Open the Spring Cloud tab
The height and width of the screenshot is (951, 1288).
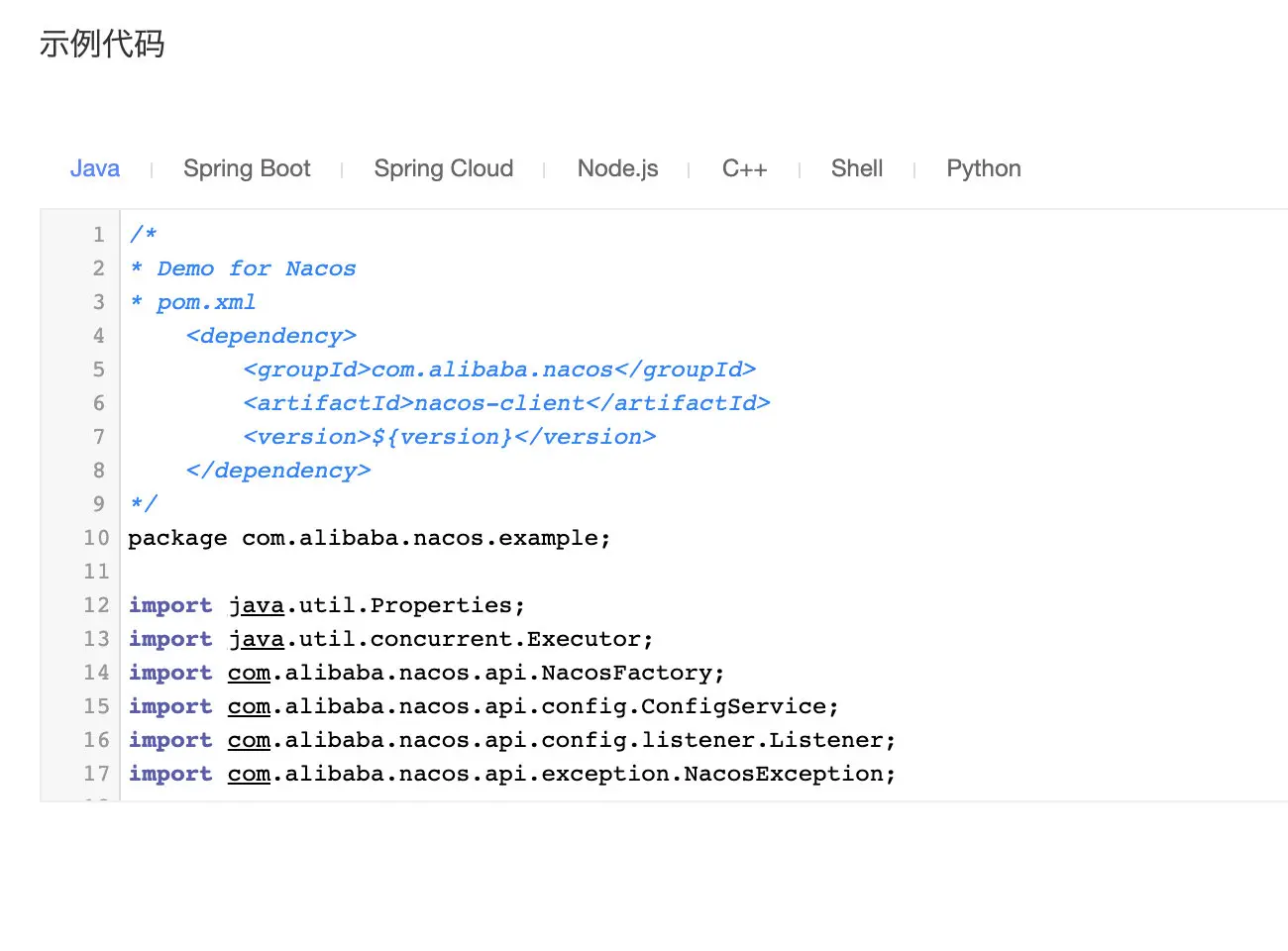[444, 168]
